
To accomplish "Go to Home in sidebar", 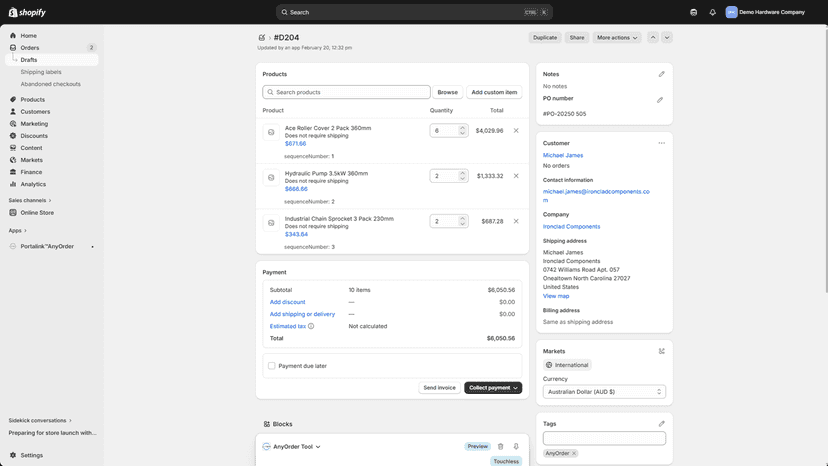I will tap(29, 35).
